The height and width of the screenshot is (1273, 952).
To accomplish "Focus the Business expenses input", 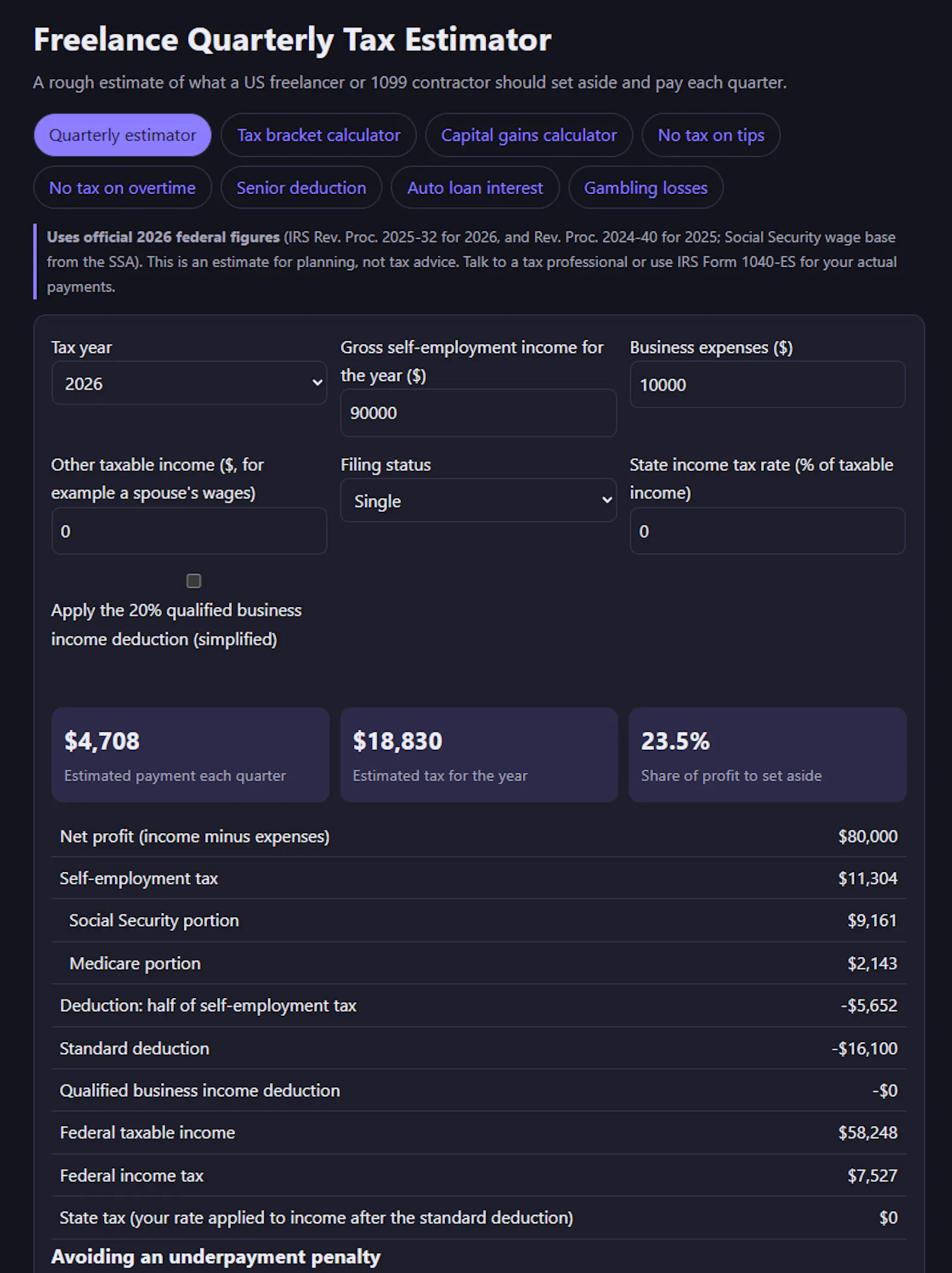I will [x=768, y=384].
